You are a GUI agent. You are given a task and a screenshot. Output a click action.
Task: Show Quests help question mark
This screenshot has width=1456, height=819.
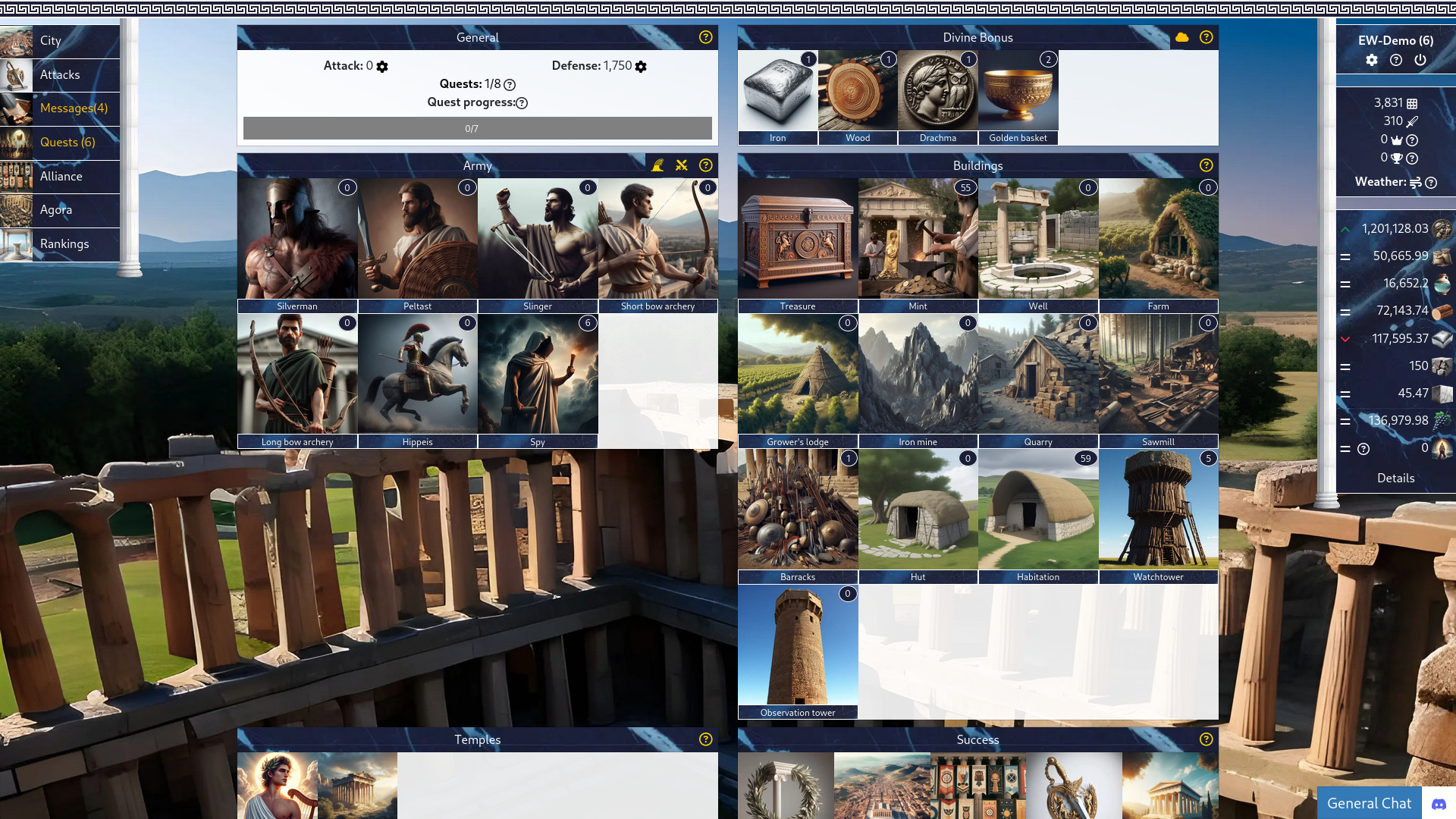(510, 85)
